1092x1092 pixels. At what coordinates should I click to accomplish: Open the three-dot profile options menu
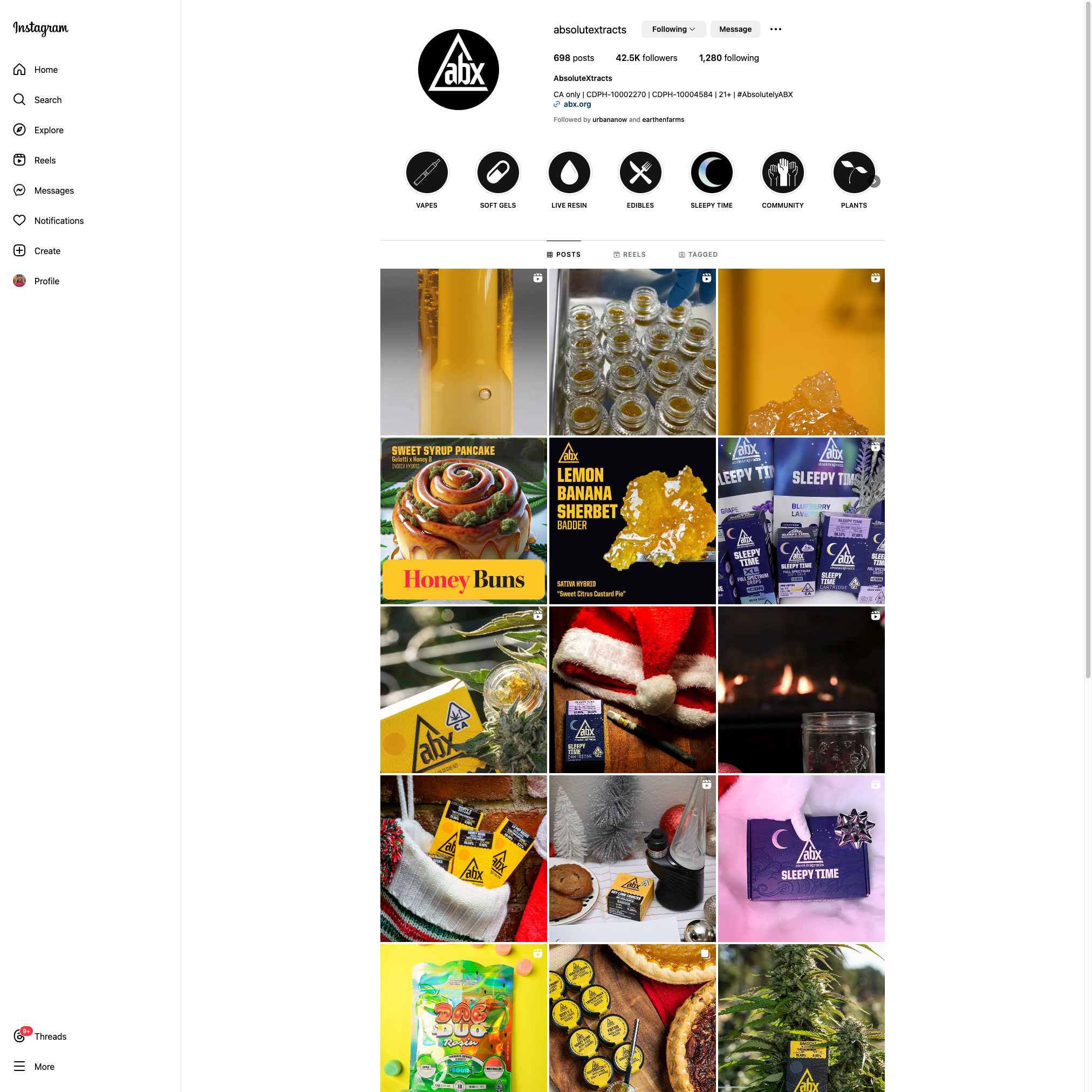coord(775,29)
